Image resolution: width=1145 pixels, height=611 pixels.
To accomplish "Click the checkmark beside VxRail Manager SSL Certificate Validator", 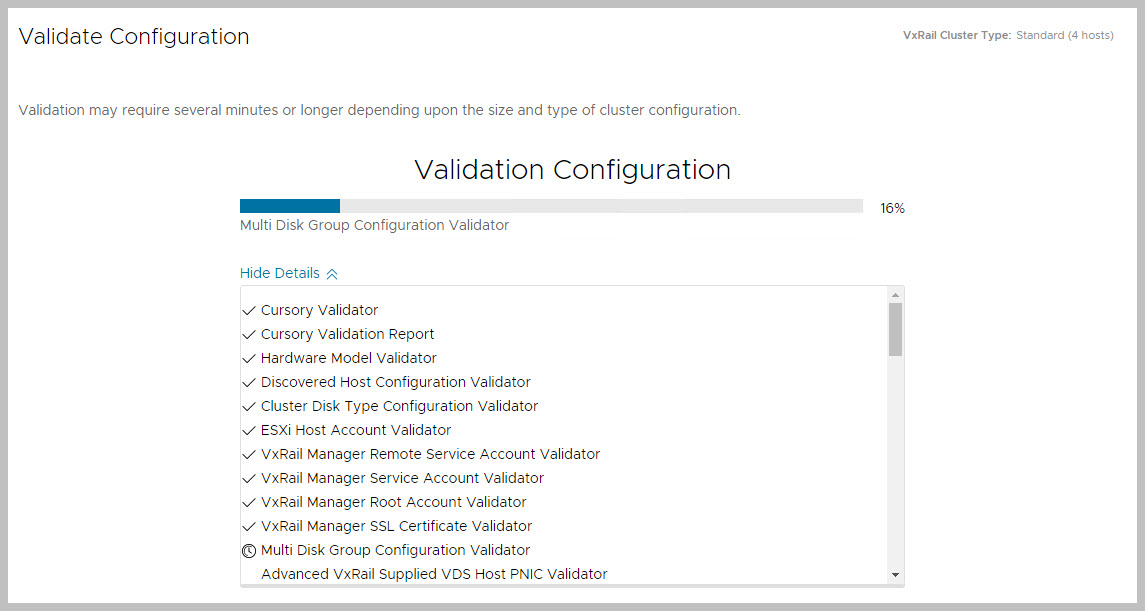I will pos(249,527).
